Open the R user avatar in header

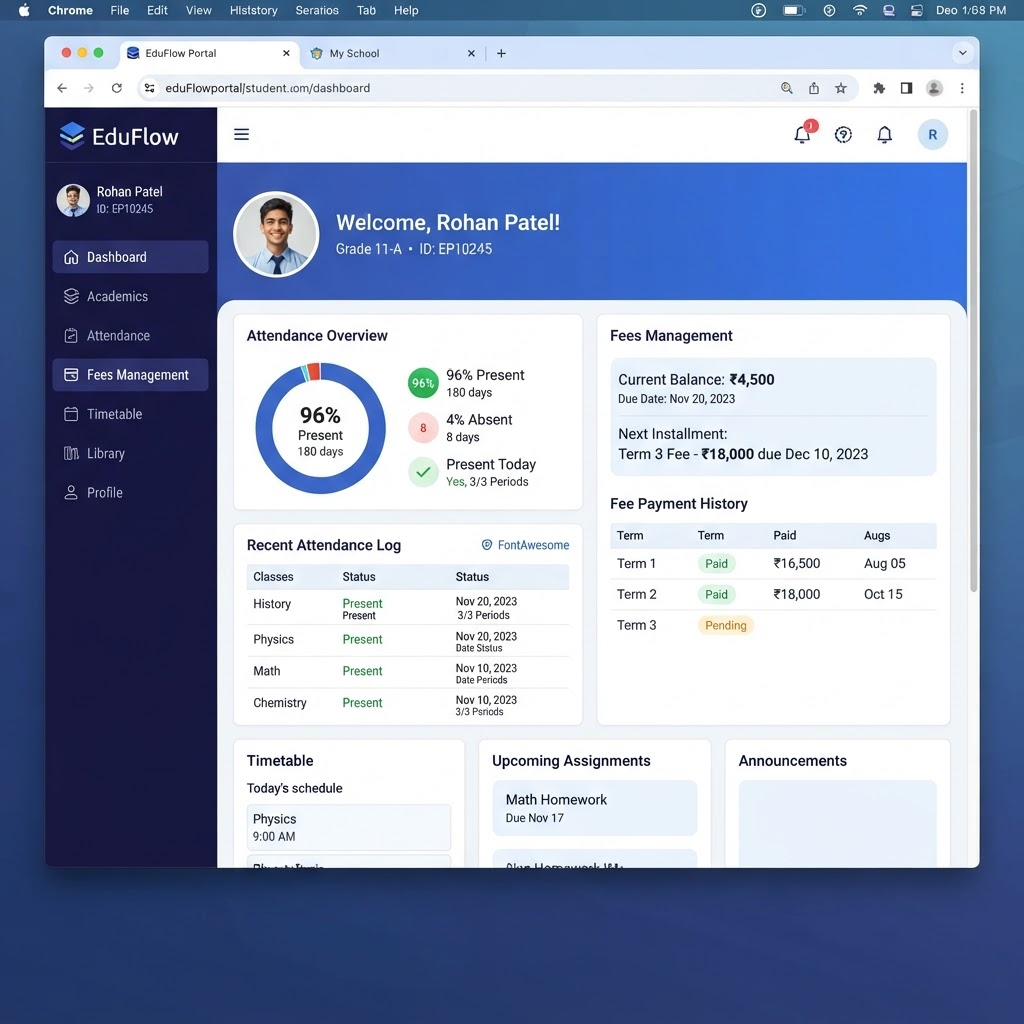pos(932,135)
